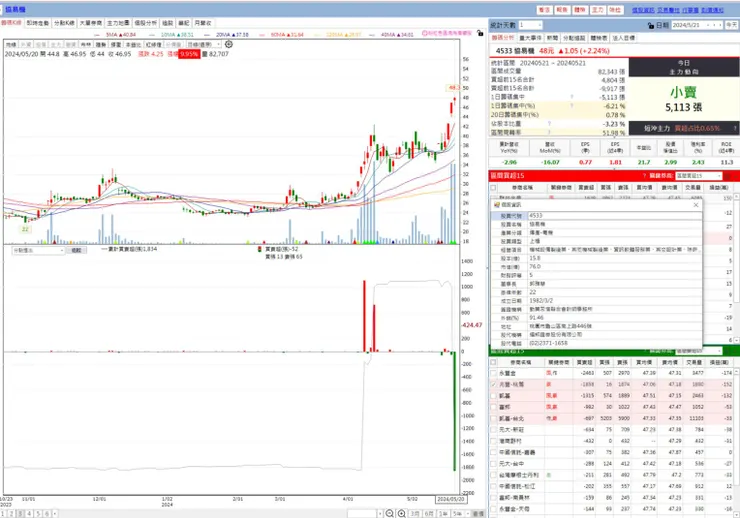Check the 永豐金-天母 broker row checkbox
The width and height of the screenshot is (740, 518).
(x=494, y=509)
